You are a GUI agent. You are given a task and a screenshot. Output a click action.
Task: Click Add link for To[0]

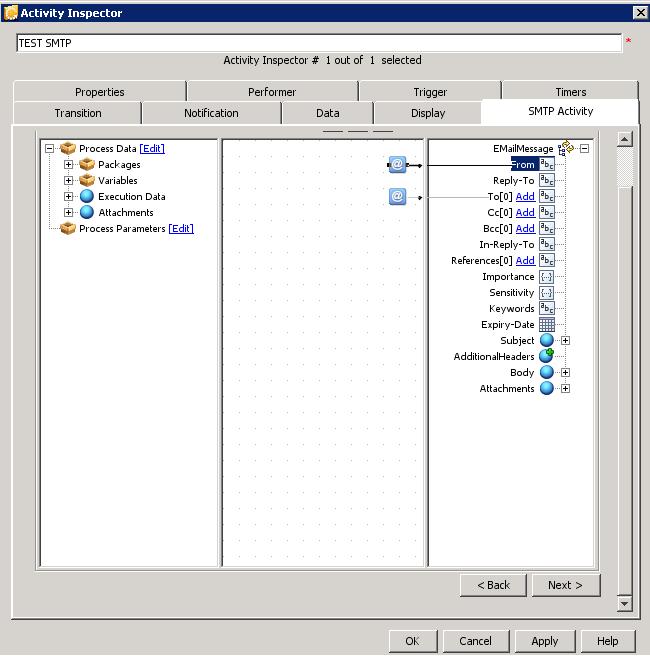click(525, 196)
